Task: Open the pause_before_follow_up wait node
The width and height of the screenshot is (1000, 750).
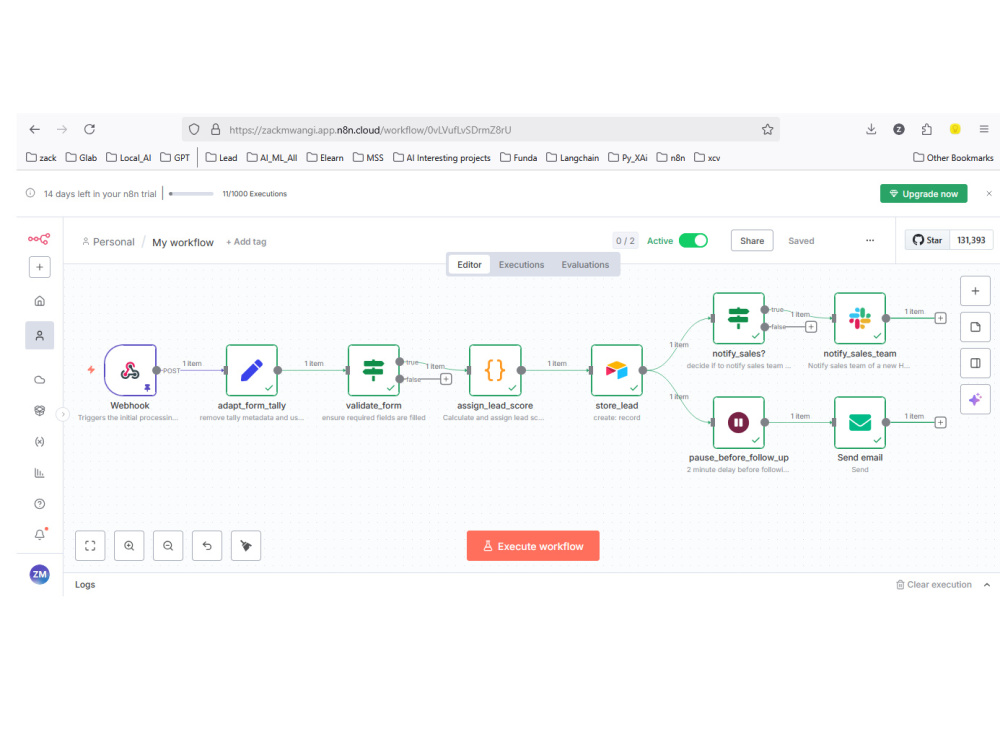Action: (x=739, y=422)
